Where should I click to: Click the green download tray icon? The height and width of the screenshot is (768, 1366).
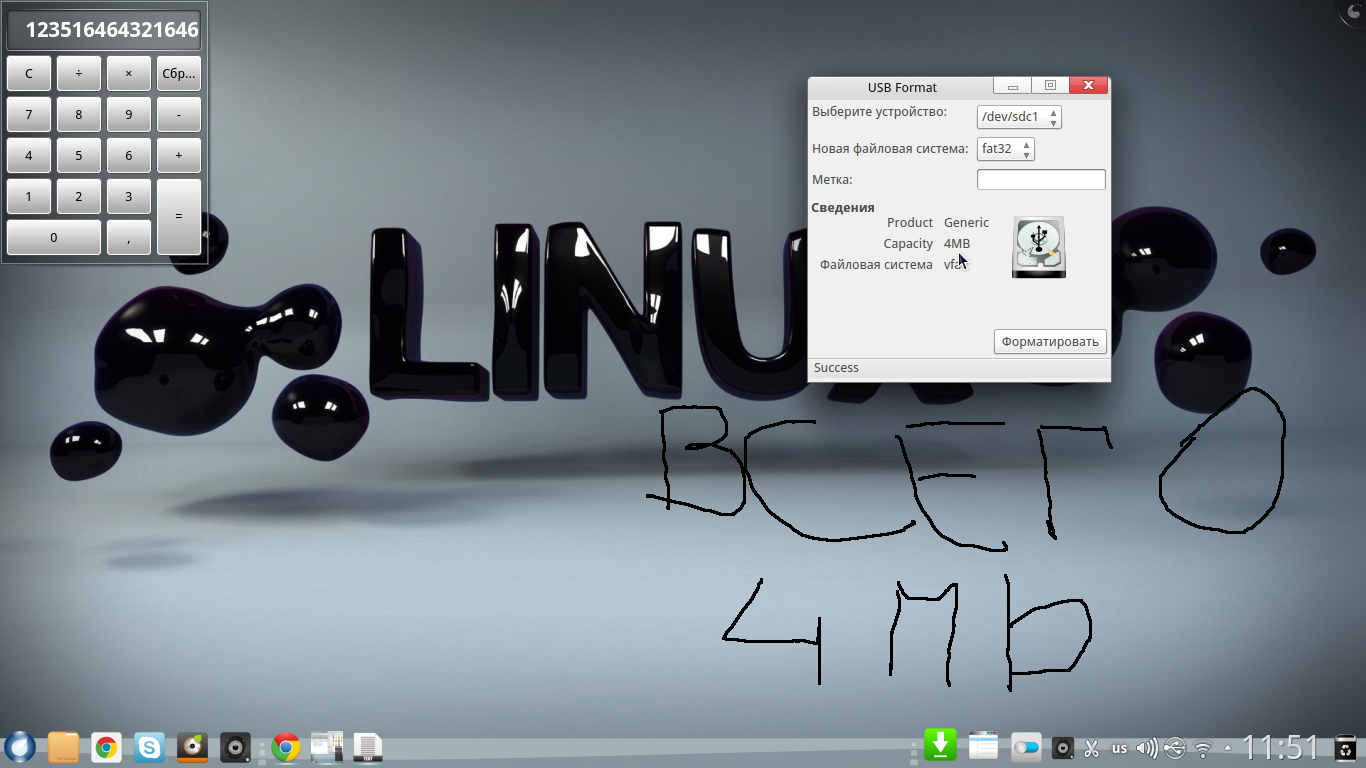tap(940, 746)
